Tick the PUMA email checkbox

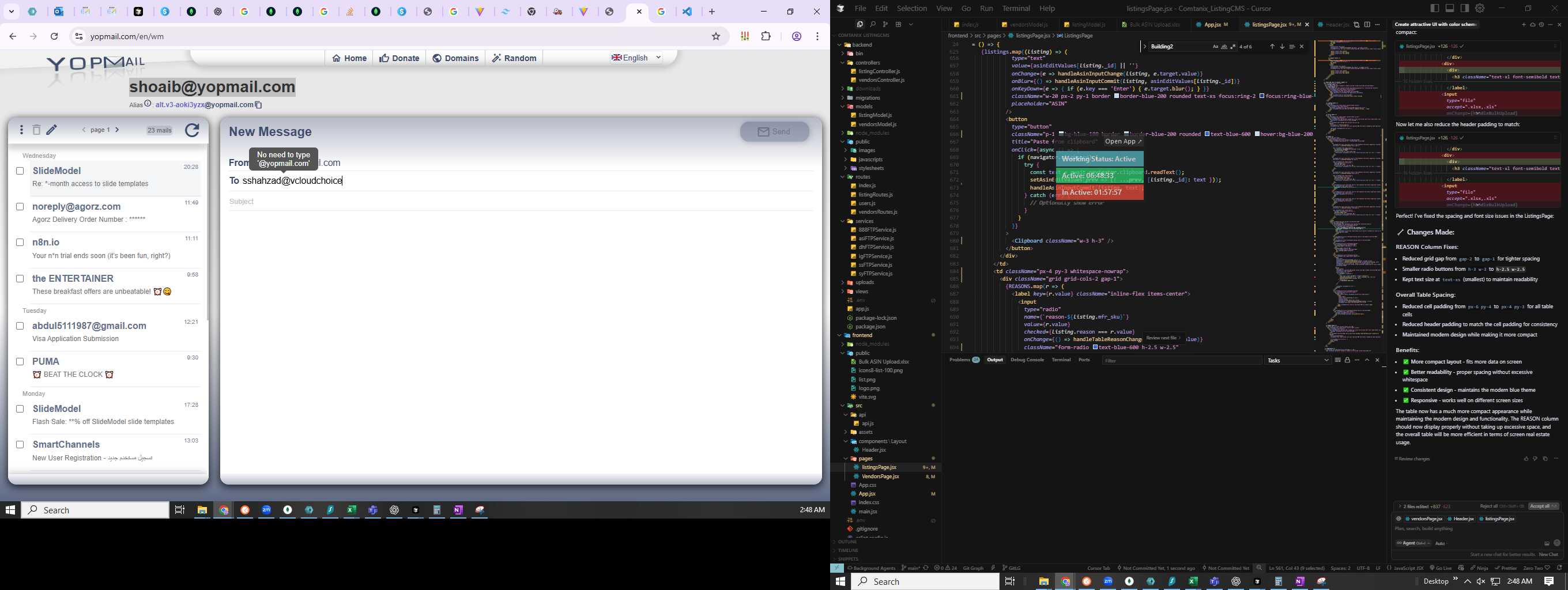[20, 361]
